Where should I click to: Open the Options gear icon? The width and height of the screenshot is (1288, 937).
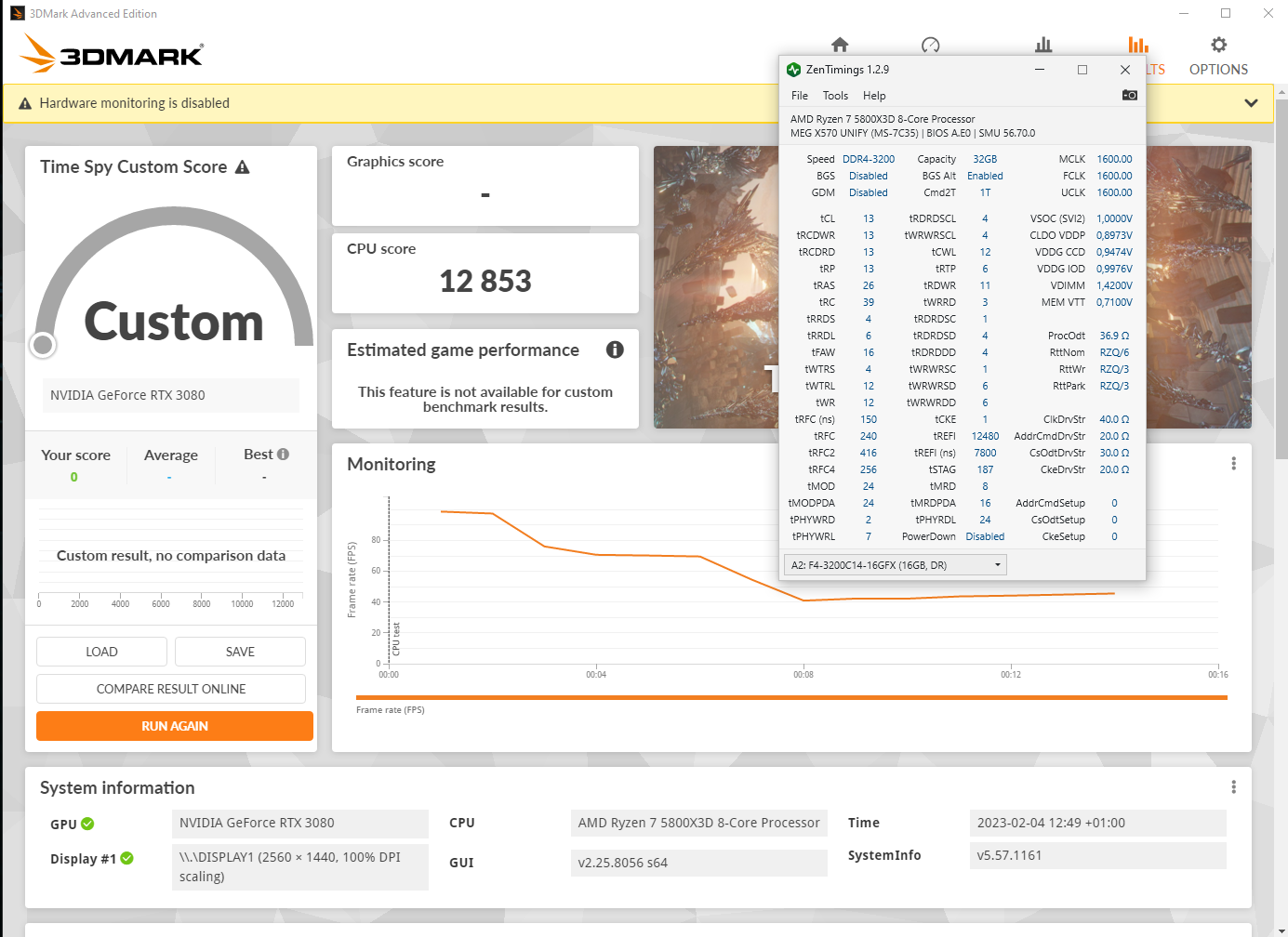tap(1218, 45)
